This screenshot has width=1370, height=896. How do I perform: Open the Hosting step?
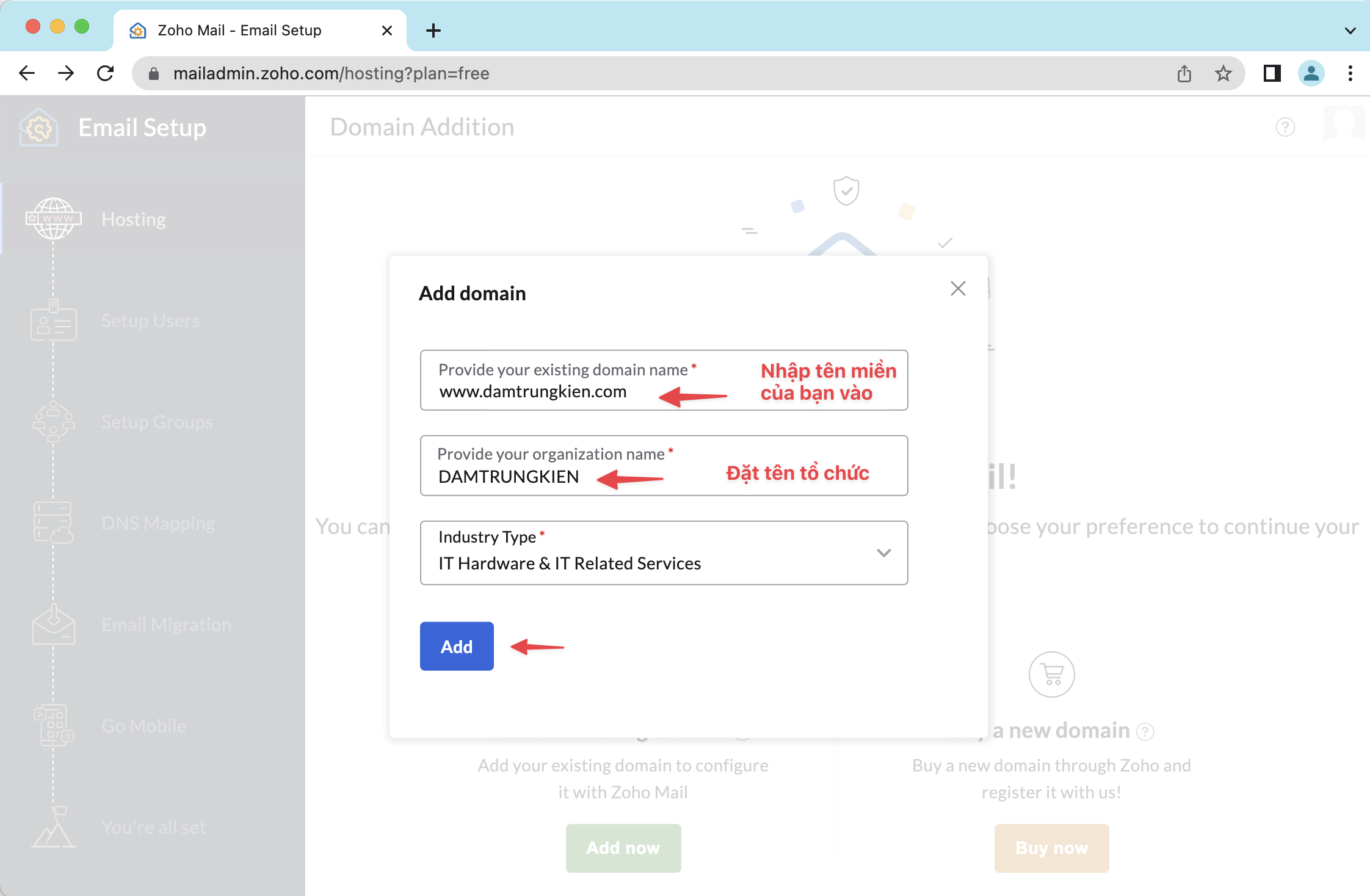(134, 219)
